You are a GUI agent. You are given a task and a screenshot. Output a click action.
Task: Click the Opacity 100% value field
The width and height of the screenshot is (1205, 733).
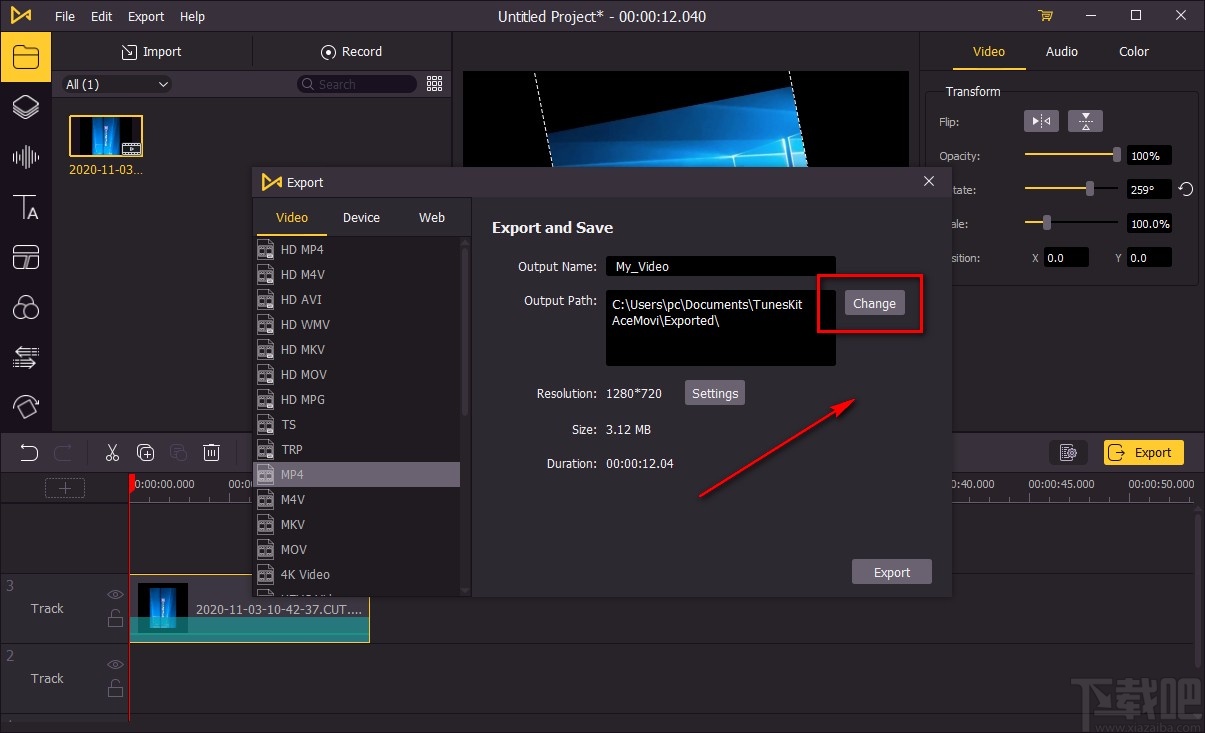point(1148,156)
